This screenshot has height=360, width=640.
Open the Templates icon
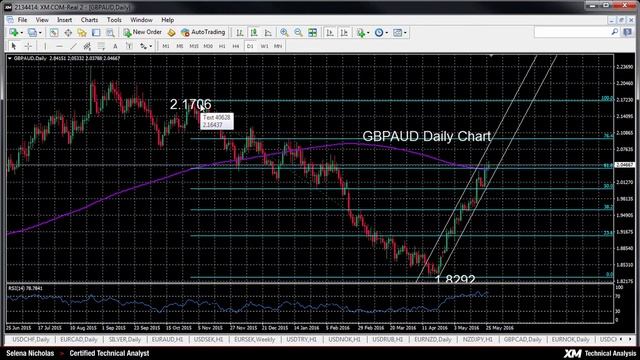tap(397, 32)
